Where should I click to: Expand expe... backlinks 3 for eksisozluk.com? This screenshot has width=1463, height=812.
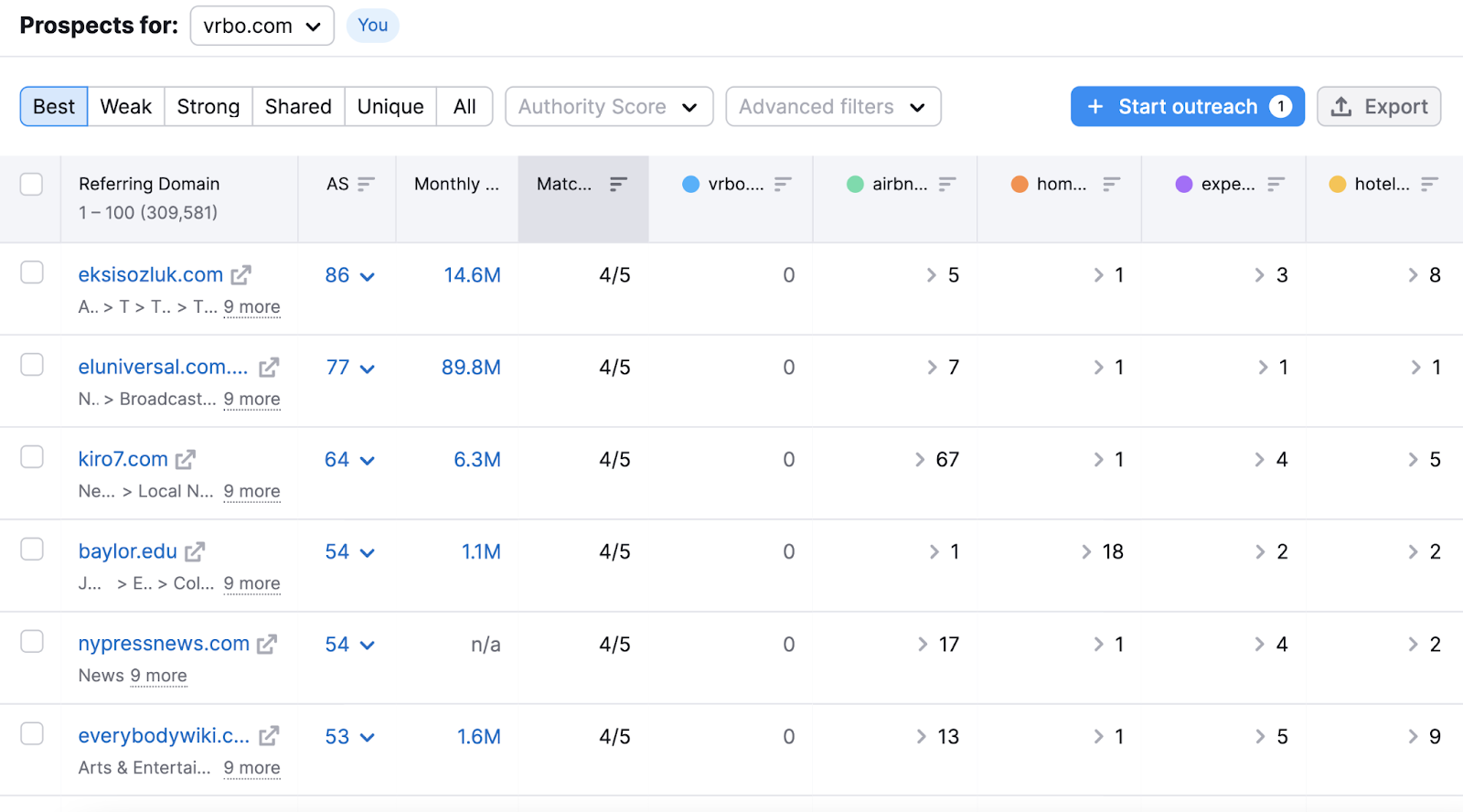tap(1271, 275)
